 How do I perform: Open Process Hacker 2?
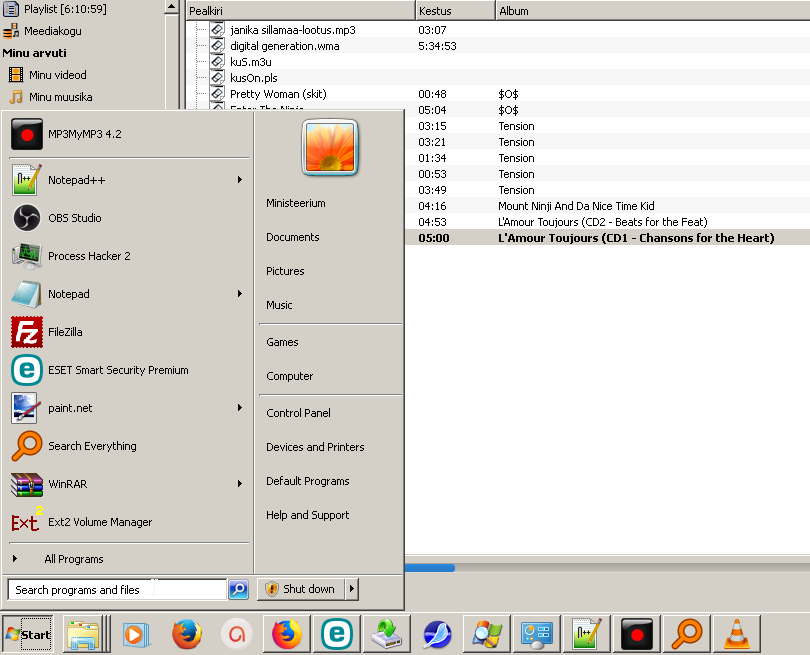[x=129, y=256]
